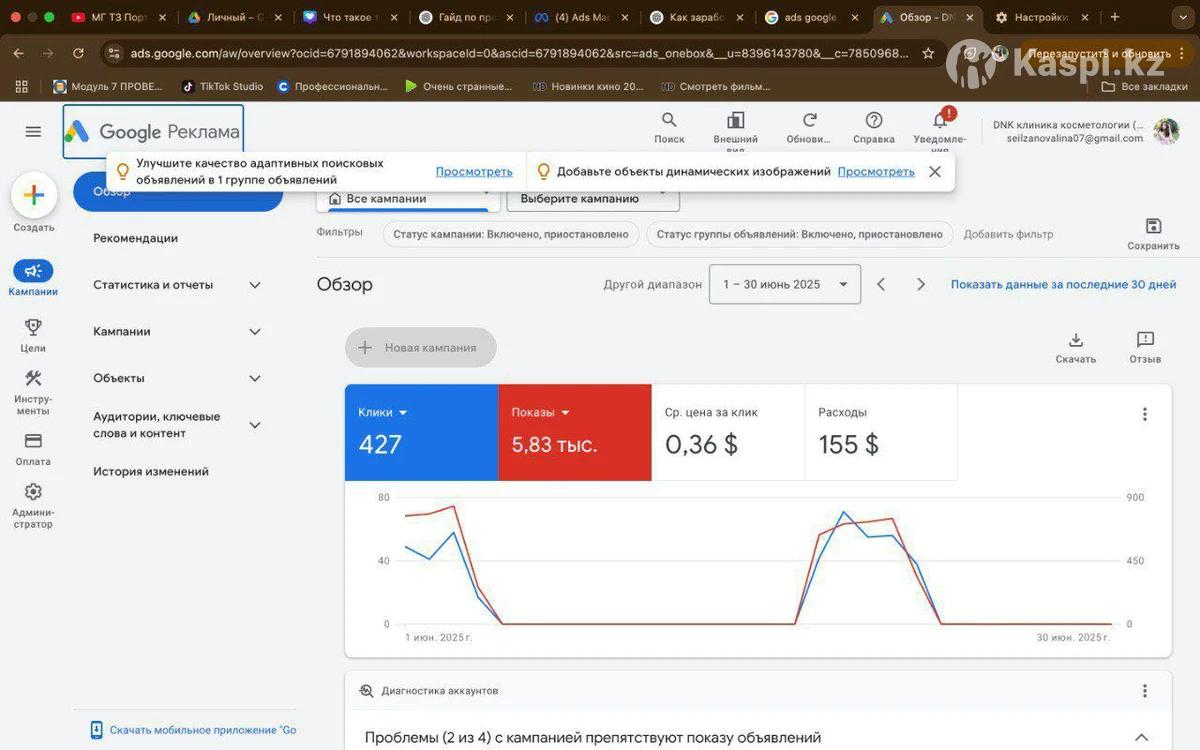Click Show data for last 30 days
Viewport: 1200px width, 750px height.
1063,285
